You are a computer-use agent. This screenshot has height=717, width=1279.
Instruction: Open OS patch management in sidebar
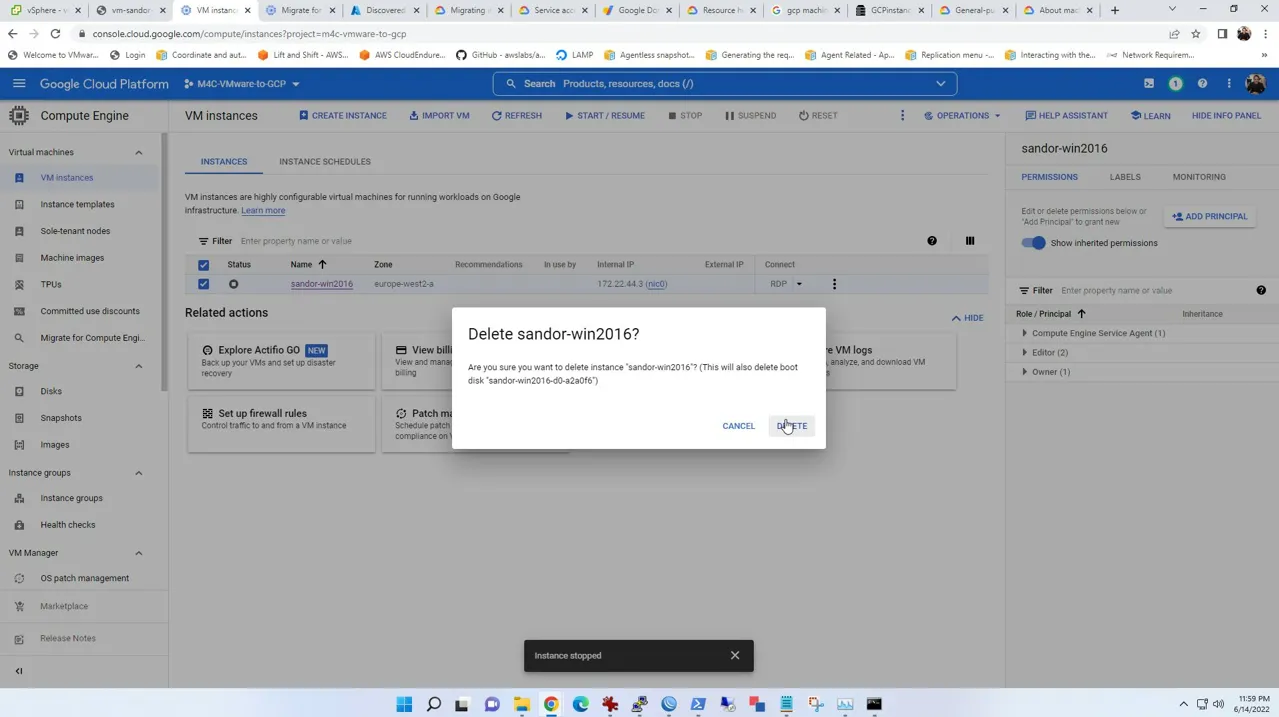(84, 579)
